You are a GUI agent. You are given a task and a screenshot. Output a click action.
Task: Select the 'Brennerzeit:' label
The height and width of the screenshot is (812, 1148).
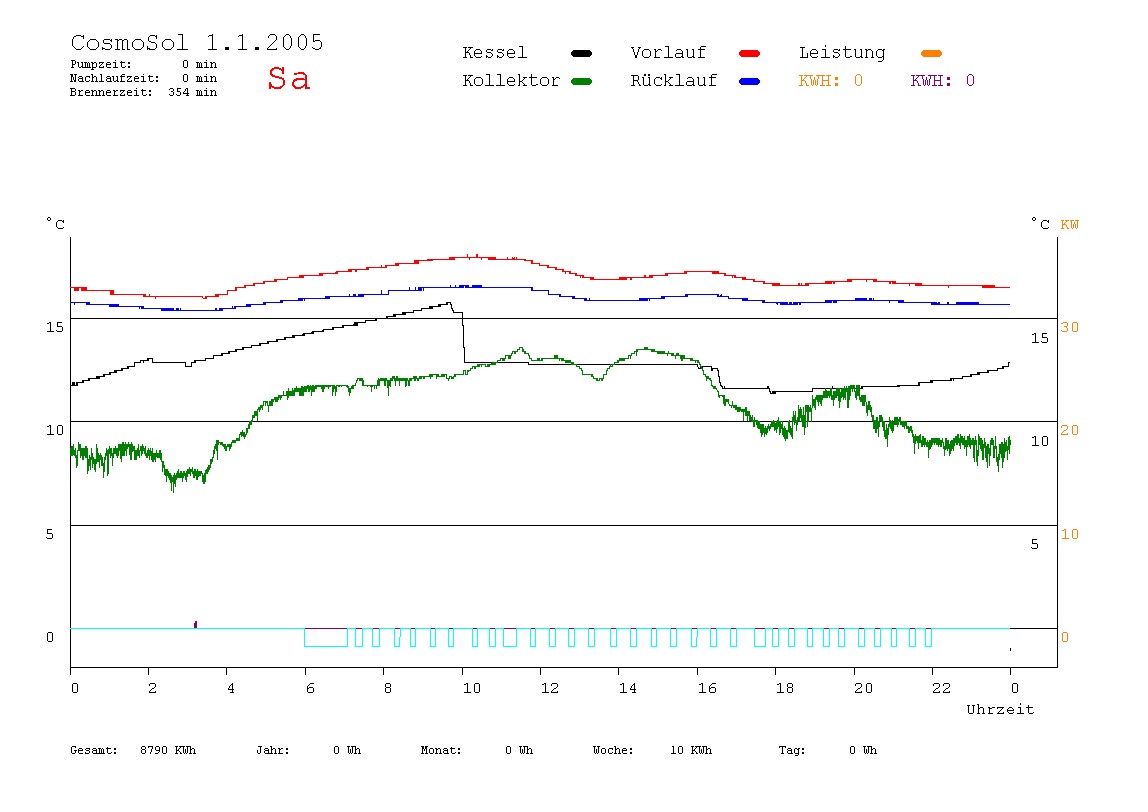pos(111,92)
